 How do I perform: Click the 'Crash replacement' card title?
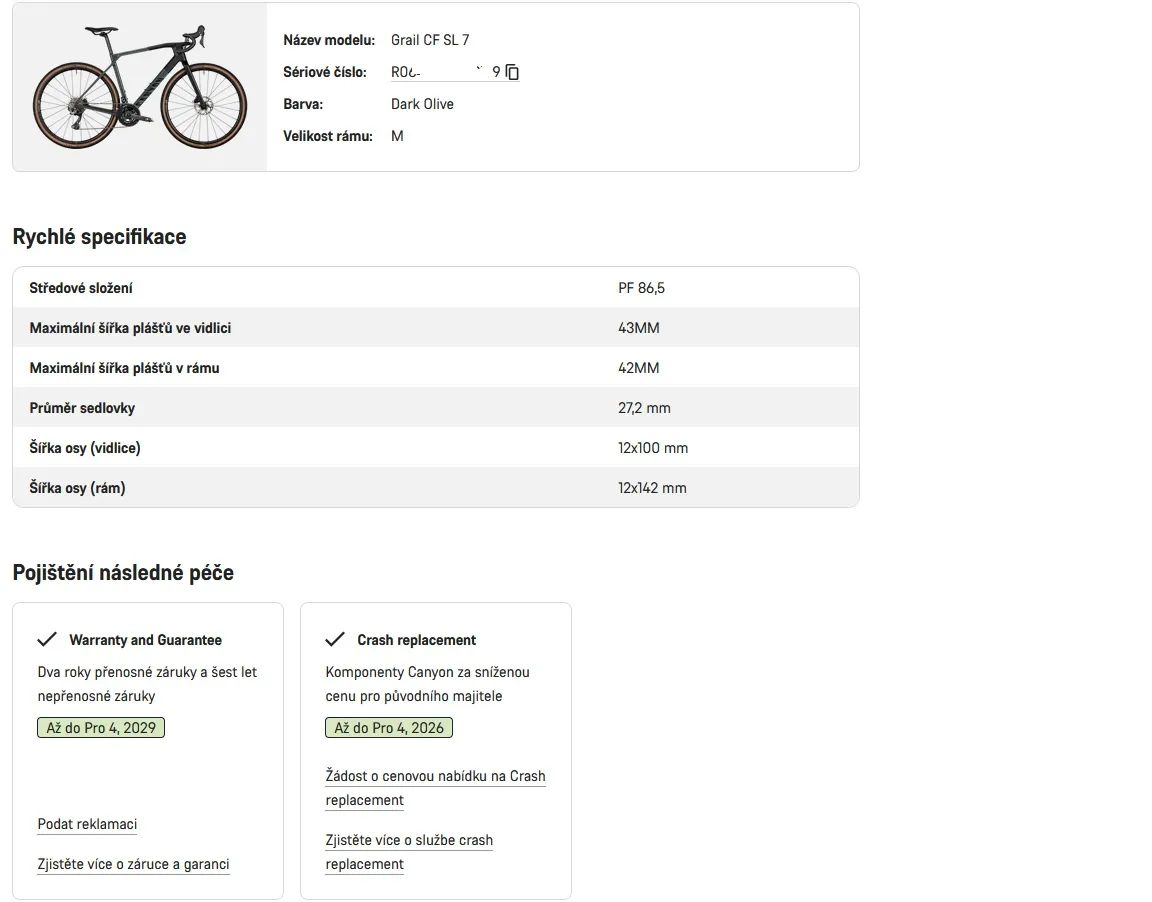coord(417,640)
